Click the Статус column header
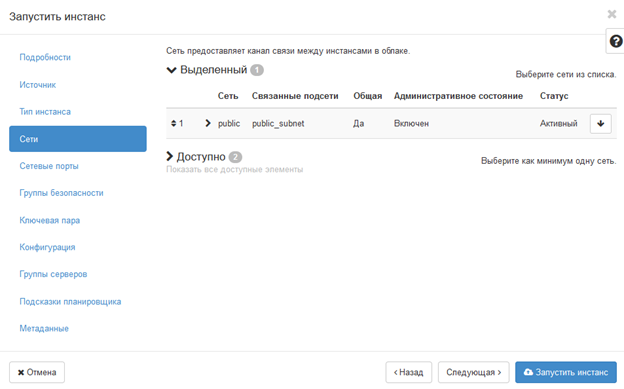This screenshot has height=389, width=624. click(554, 96)
